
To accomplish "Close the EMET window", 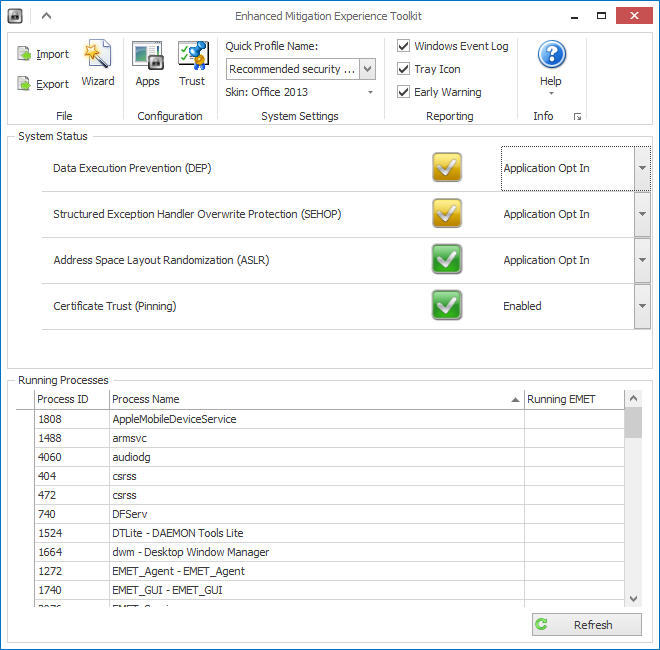I will (634, 16).
